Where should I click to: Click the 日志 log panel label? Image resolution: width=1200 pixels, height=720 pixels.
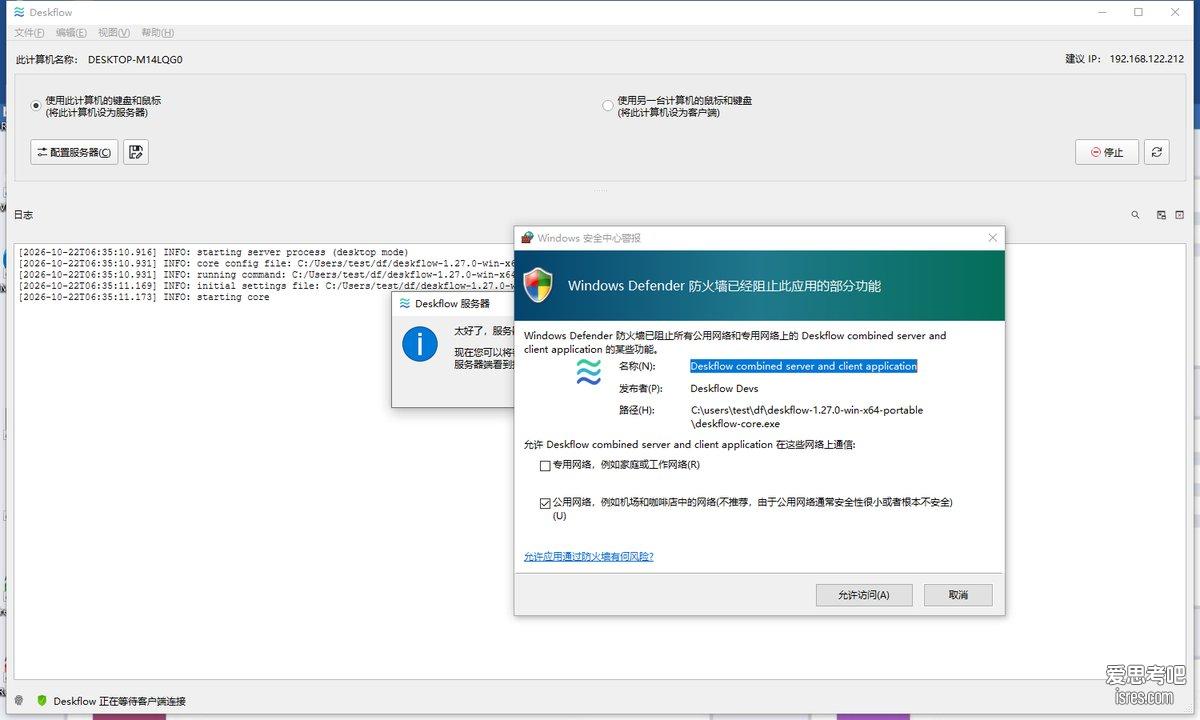pyautogui.click(x=23, y=215)
